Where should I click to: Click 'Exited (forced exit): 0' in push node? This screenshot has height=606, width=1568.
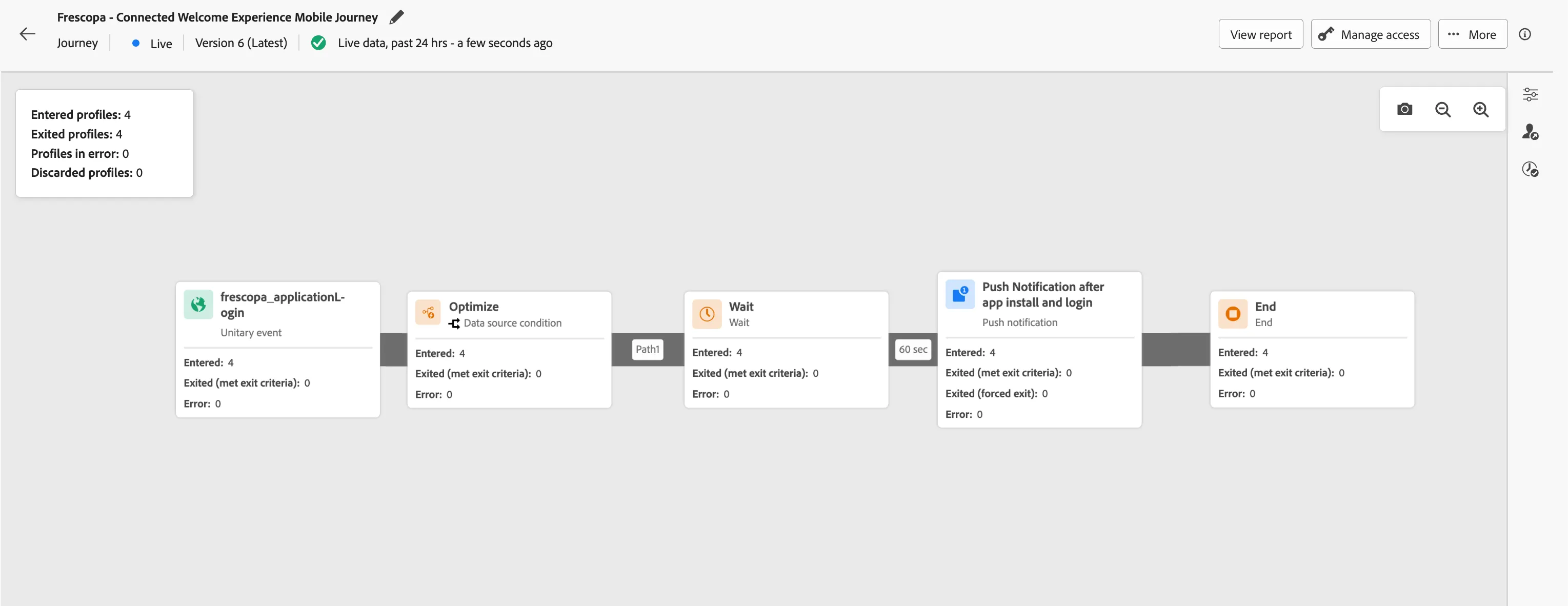[x=996, y=394]
